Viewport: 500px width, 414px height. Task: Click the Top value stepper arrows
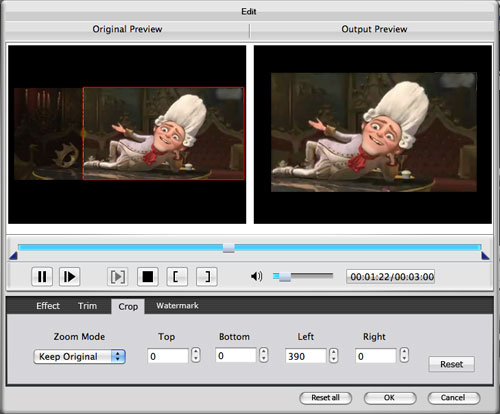(x=196, y=355)
